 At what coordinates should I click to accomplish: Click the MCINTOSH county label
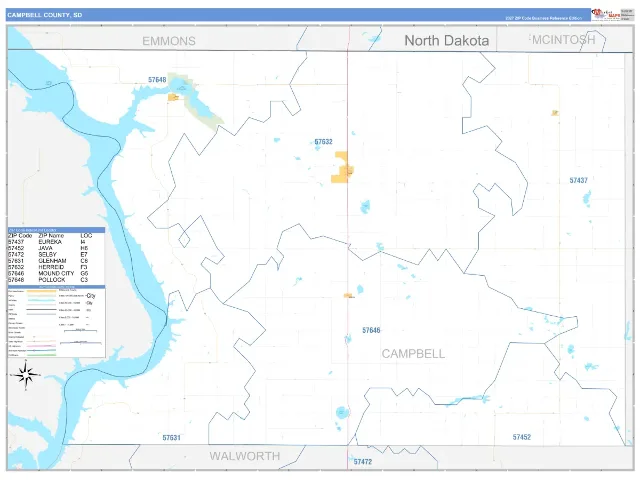point(564,40)
